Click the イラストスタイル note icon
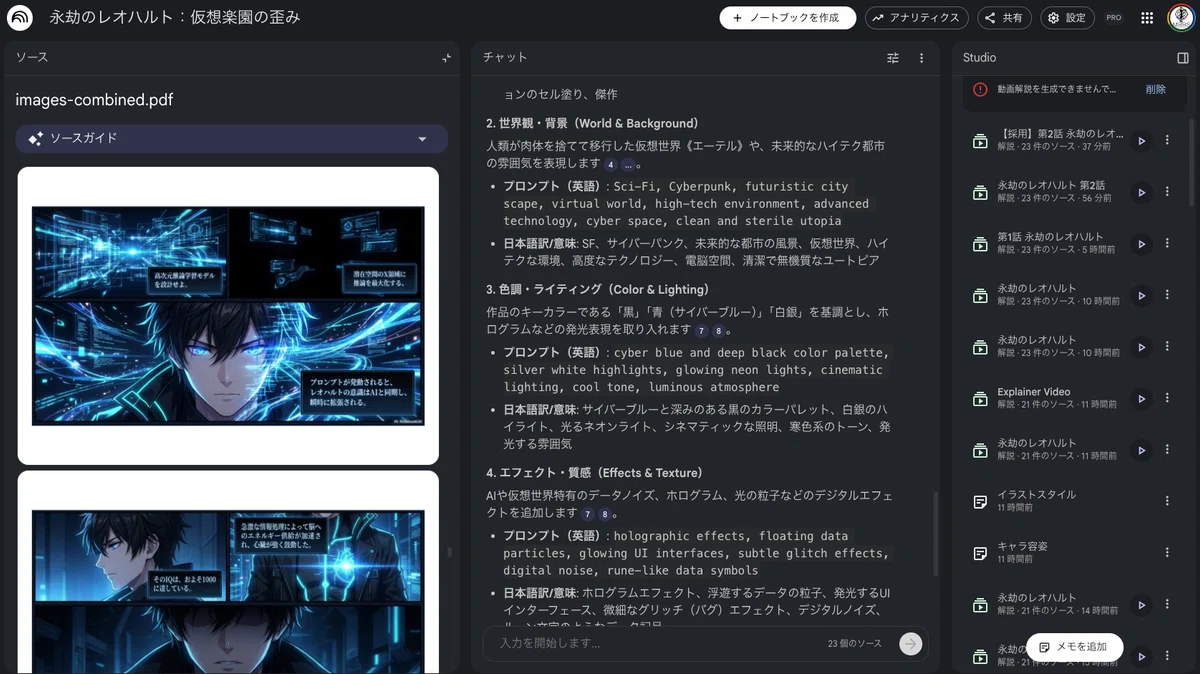The width and height of the screenshot is (1200, 674). pyautogui.click(x=980, y=502)
